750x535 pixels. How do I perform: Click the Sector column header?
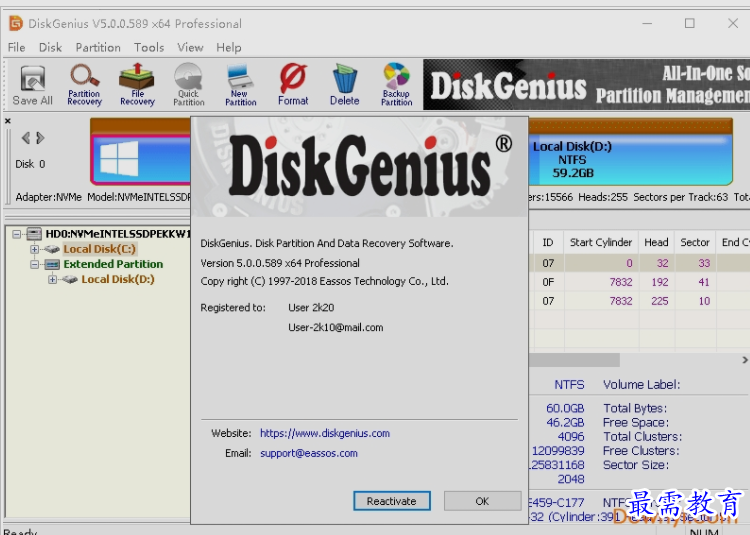point(695,242)
